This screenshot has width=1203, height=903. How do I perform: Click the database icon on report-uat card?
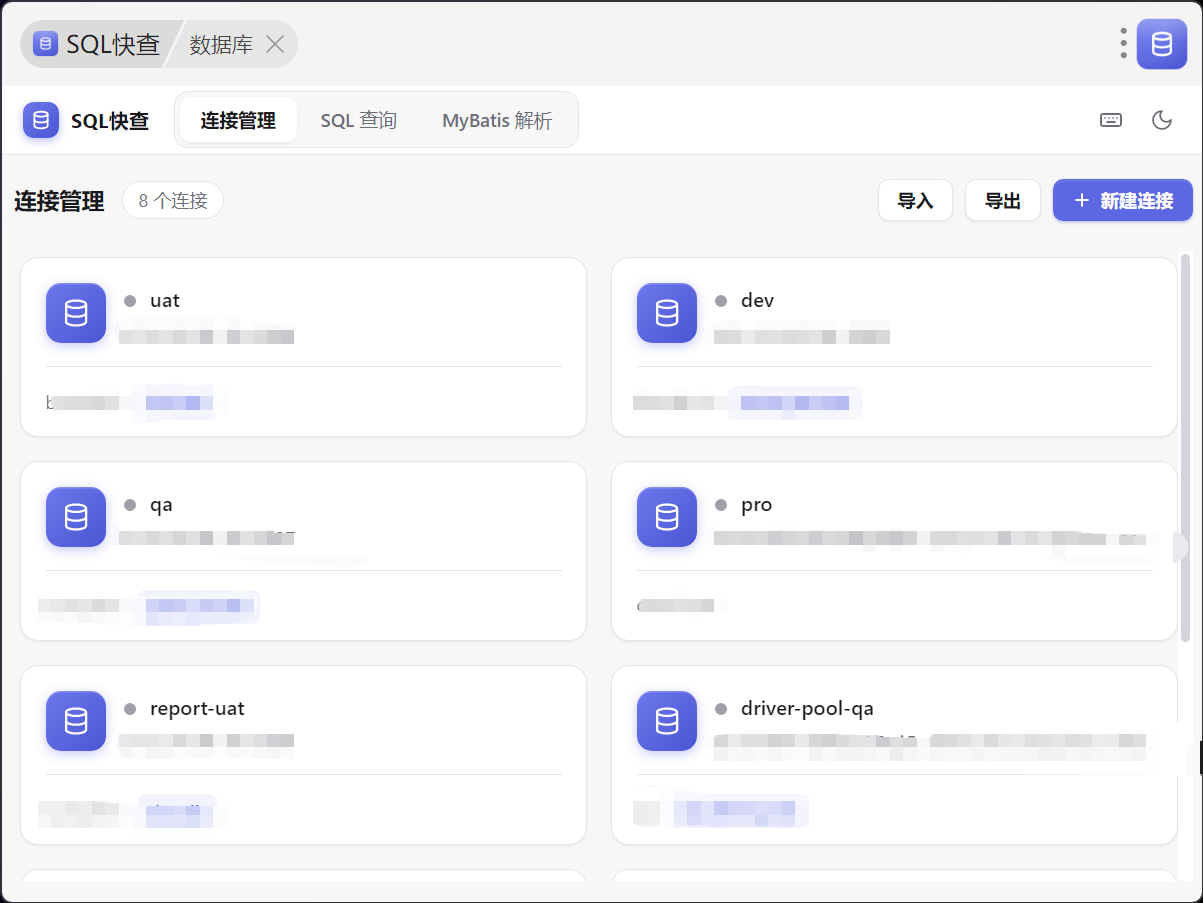pyautogui.click(x=76, y=721)
